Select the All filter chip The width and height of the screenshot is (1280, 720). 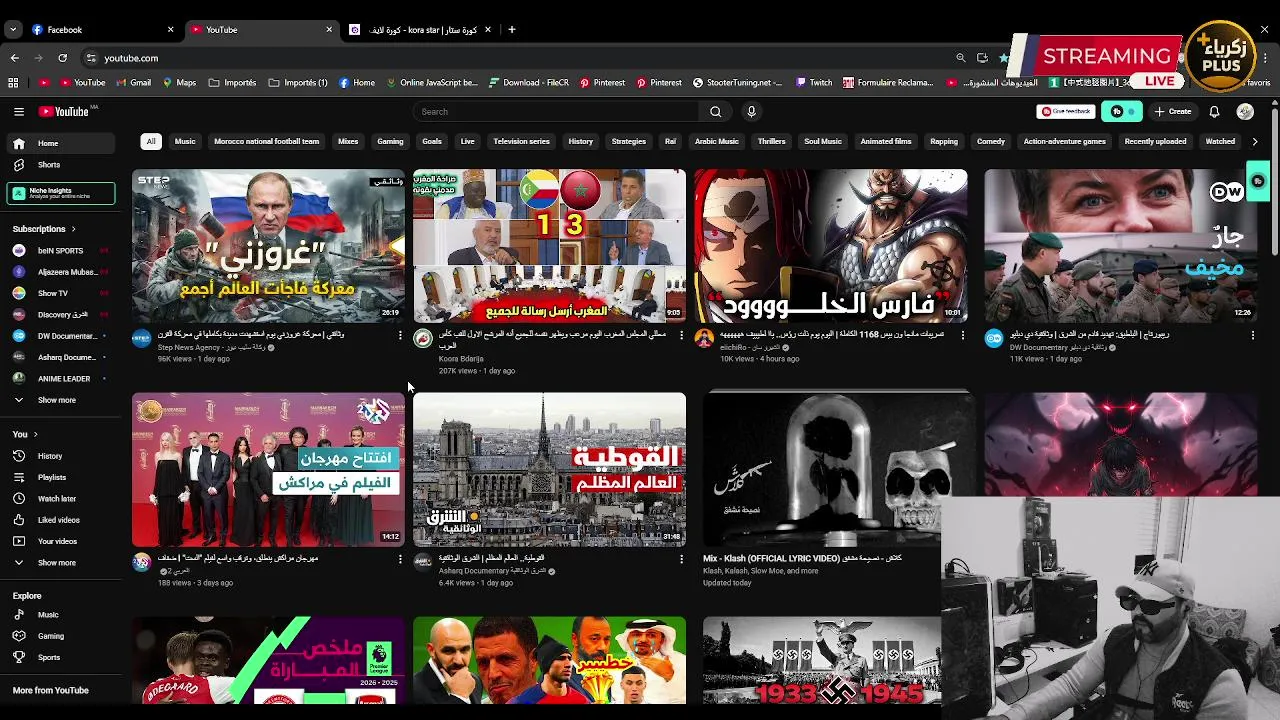pos(151,142)
